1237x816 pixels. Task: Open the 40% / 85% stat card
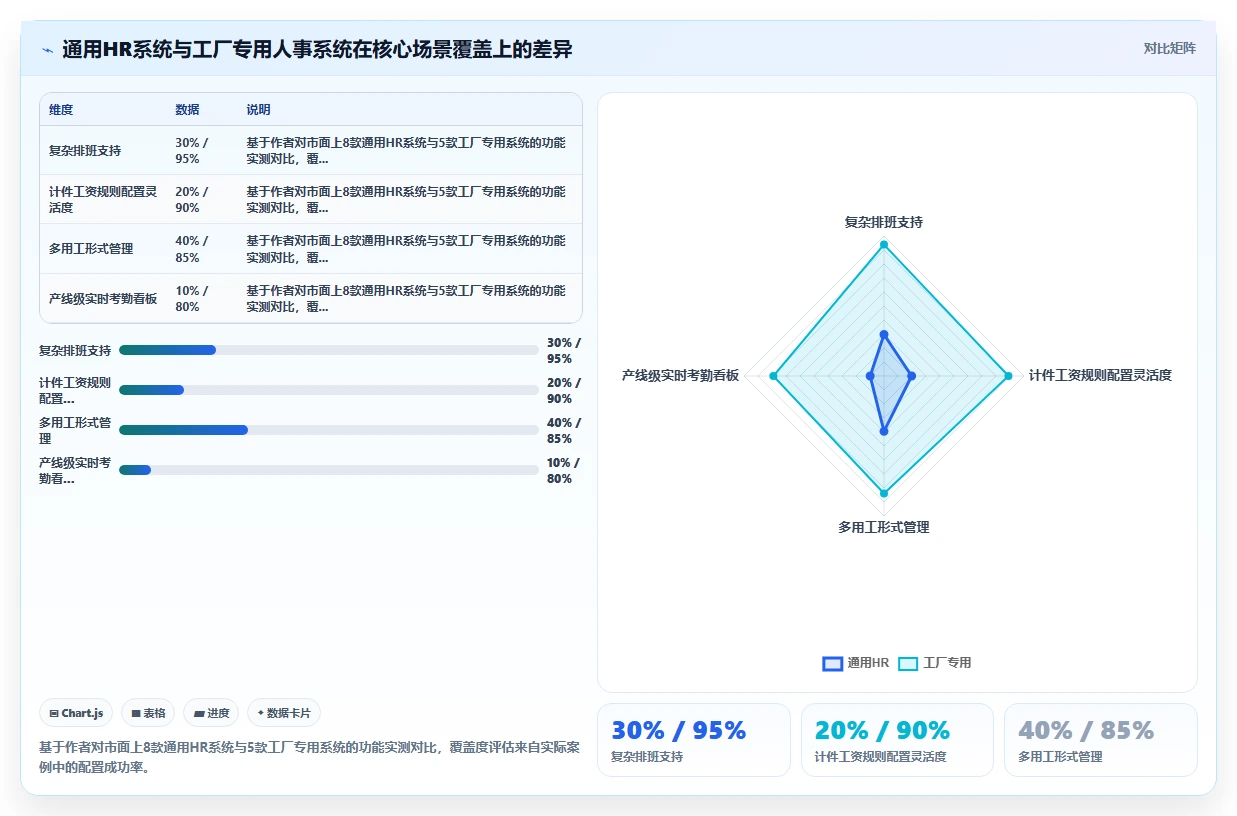pyautogui.click(x=1100, y=740)
